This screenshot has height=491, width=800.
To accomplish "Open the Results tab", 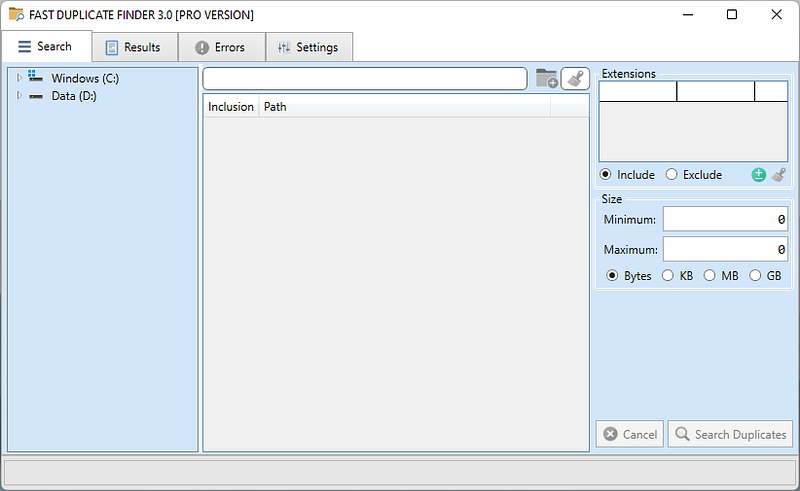I will (x=135, y=47).
